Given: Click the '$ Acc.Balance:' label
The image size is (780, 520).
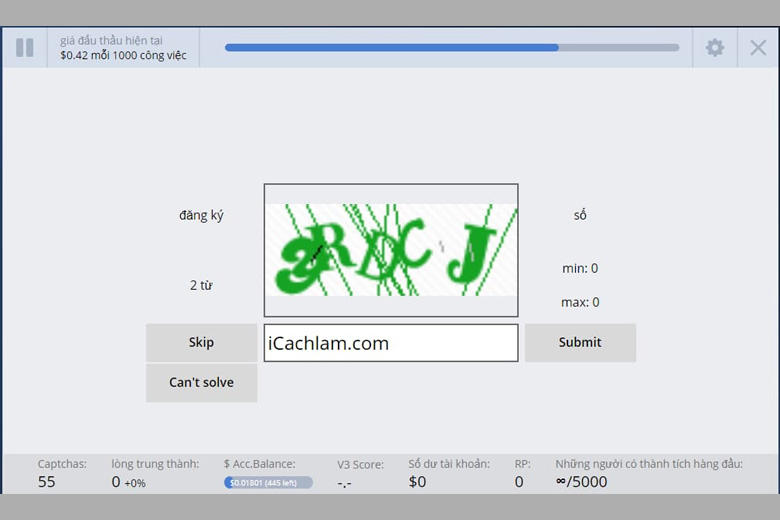Looking at the screenshot, I should click(260, 464).
